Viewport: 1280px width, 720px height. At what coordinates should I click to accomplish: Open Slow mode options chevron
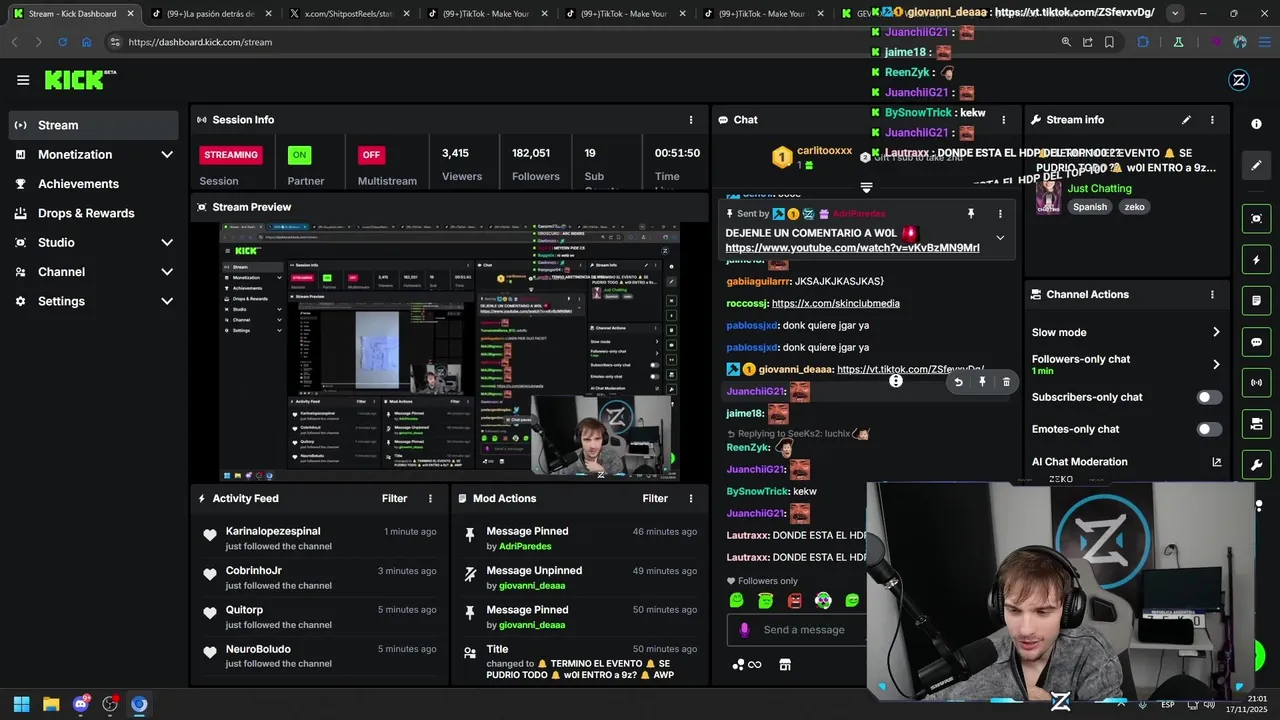pos(1216,332)
